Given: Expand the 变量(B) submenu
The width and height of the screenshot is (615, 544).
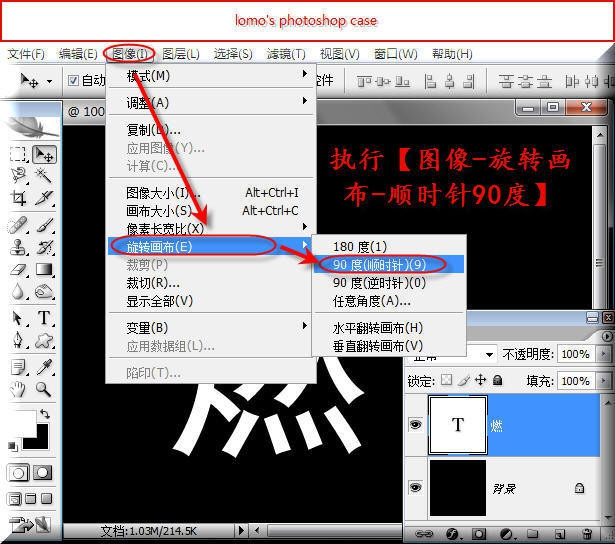Looking at the screenshot, I should coord(212,327).
